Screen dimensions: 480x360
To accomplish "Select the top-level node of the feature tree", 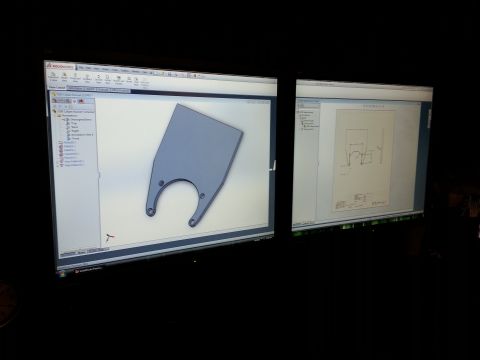I will point(74,111).
